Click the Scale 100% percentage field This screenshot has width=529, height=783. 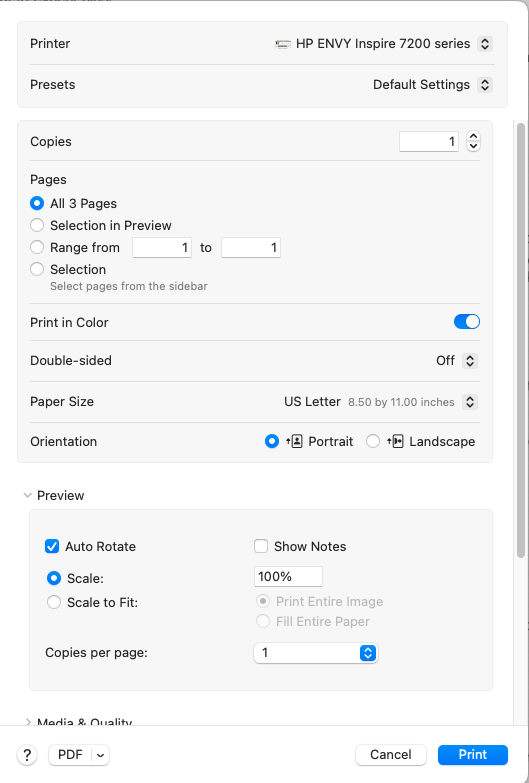tap(288, 577)
